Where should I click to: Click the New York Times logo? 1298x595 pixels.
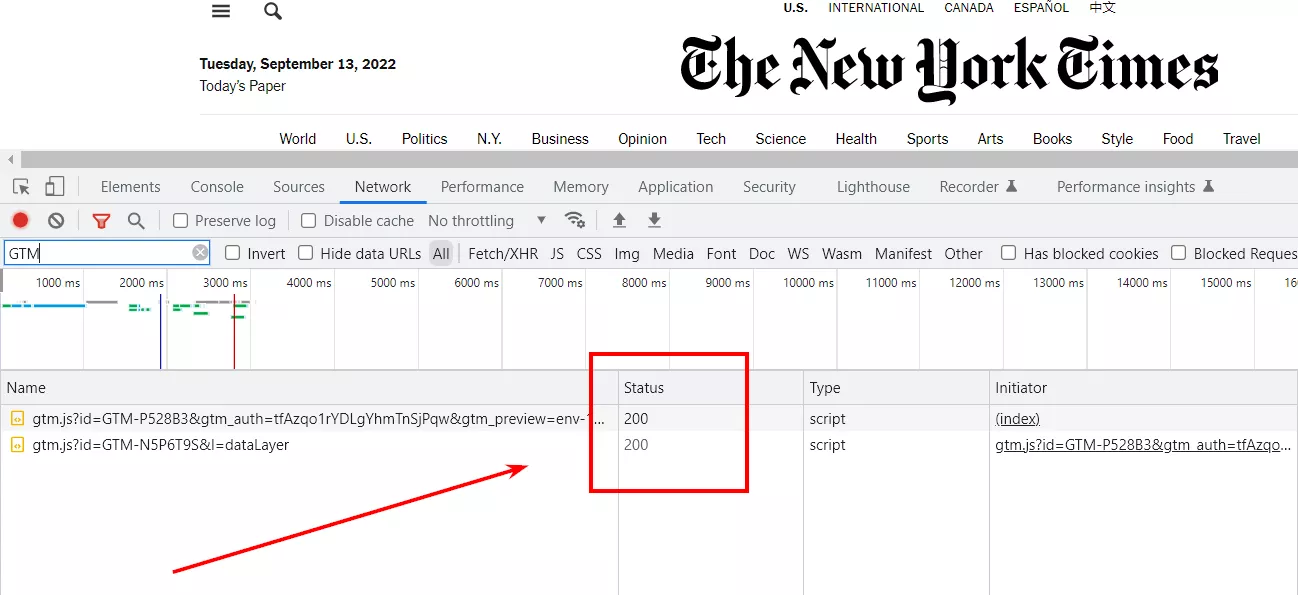click(949, 69)
